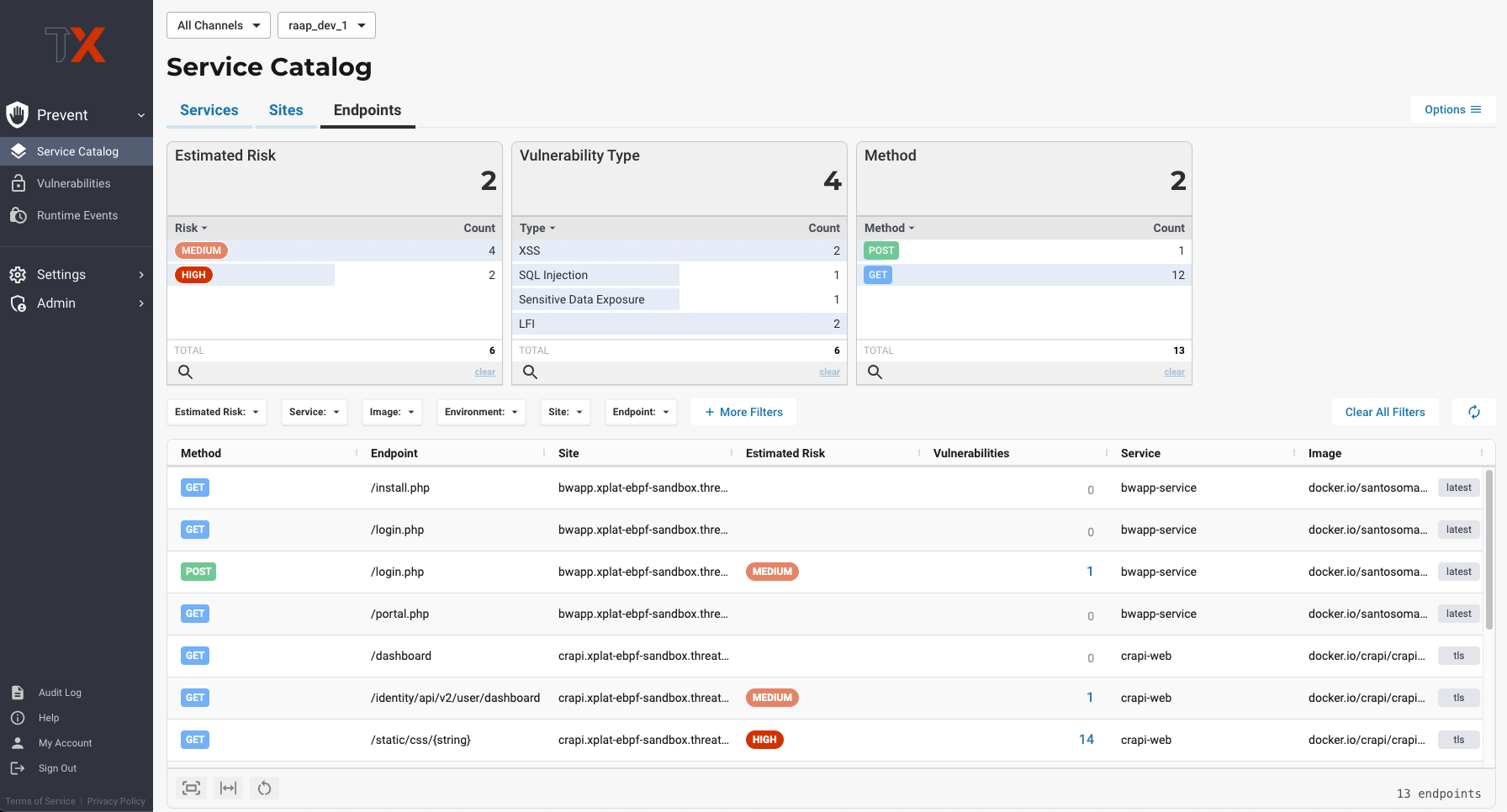Click HIGH badge on /static/css/{string} row
Image resolution: width=1507 pixels, height=812 pixels.
[764, 740]
